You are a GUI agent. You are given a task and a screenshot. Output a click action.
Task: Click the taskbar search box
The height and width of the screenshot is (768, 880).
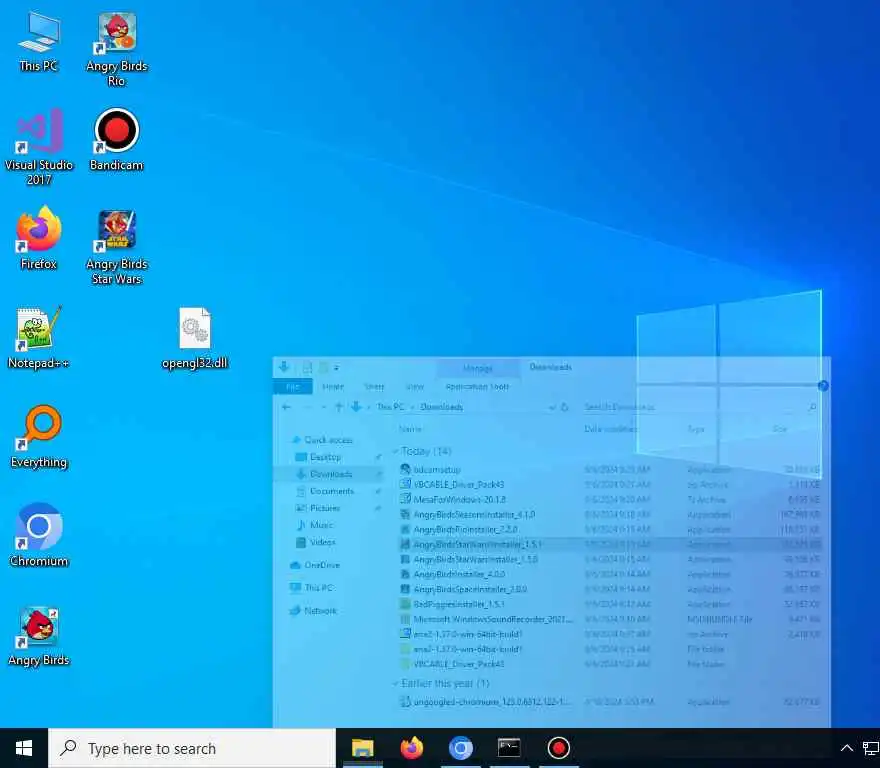192,748
